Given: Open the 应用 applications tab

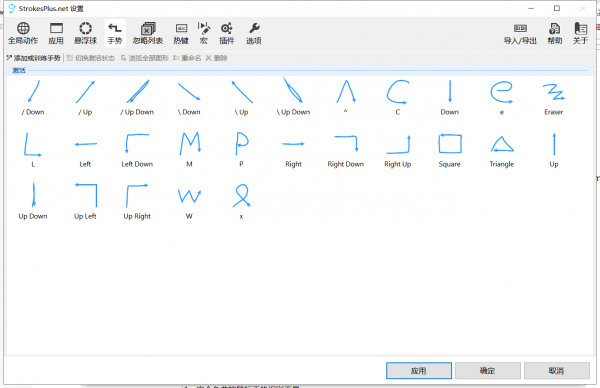Looking at the screenshot, I should coord(56,33).
